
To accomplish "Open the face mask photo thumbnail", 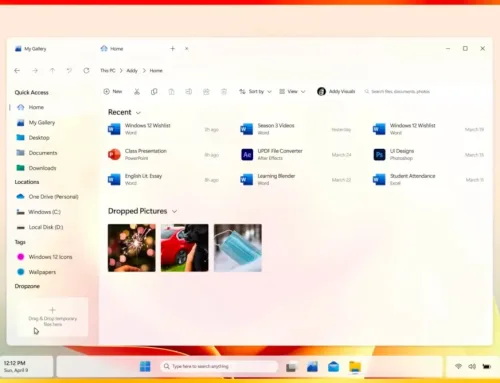I will 238,248.
